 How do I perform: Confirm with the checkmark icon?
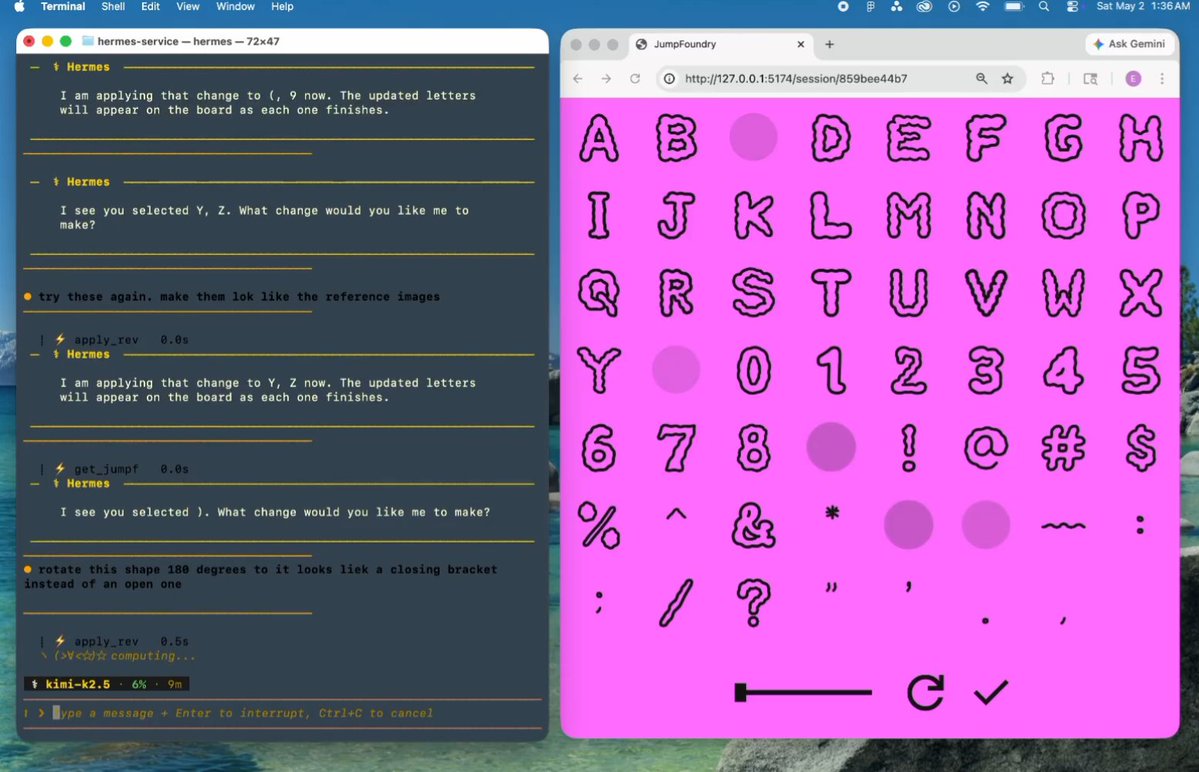991,692
